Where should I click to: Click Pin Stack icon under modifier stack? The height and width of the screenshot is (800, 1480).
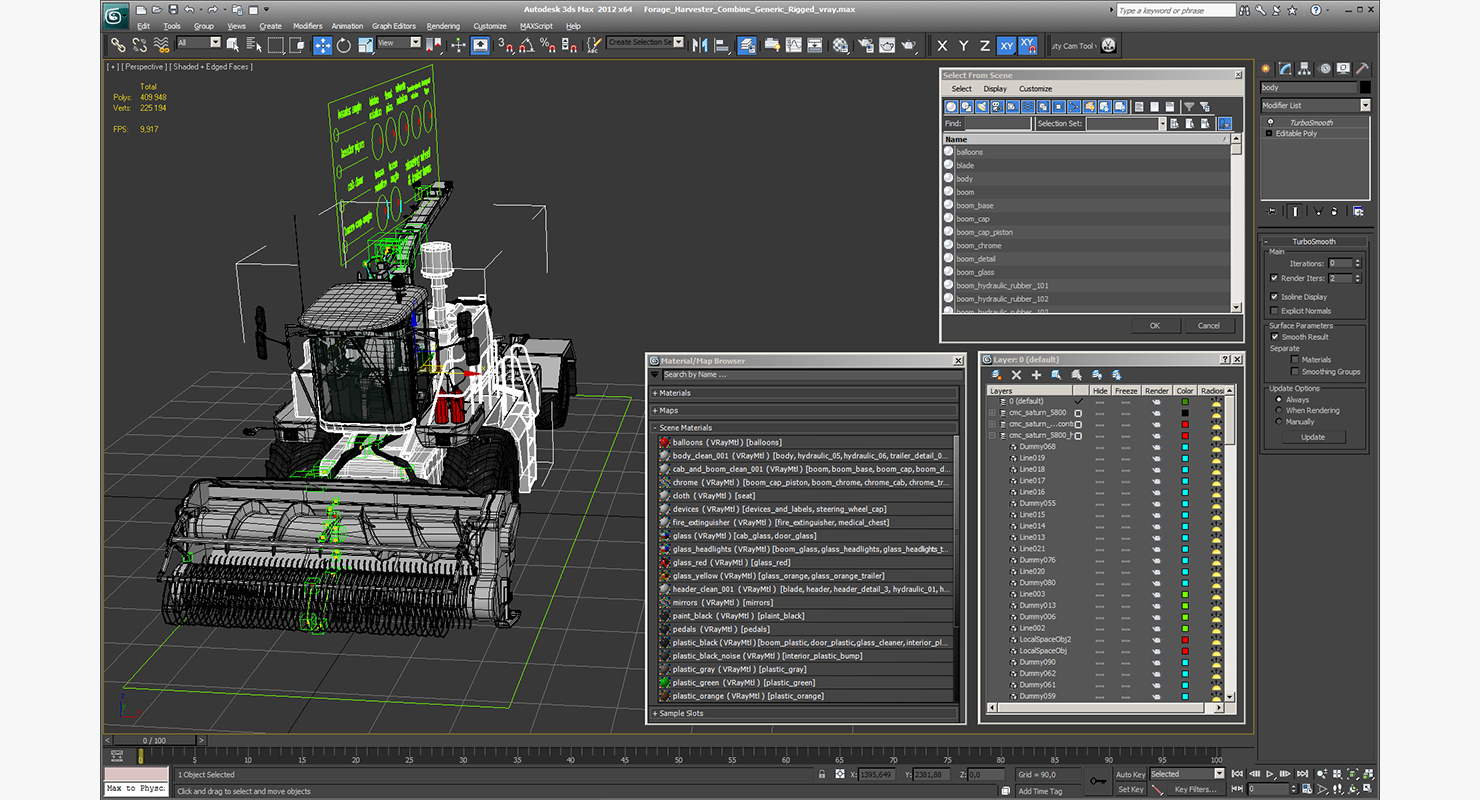(x=1272, y=211)
